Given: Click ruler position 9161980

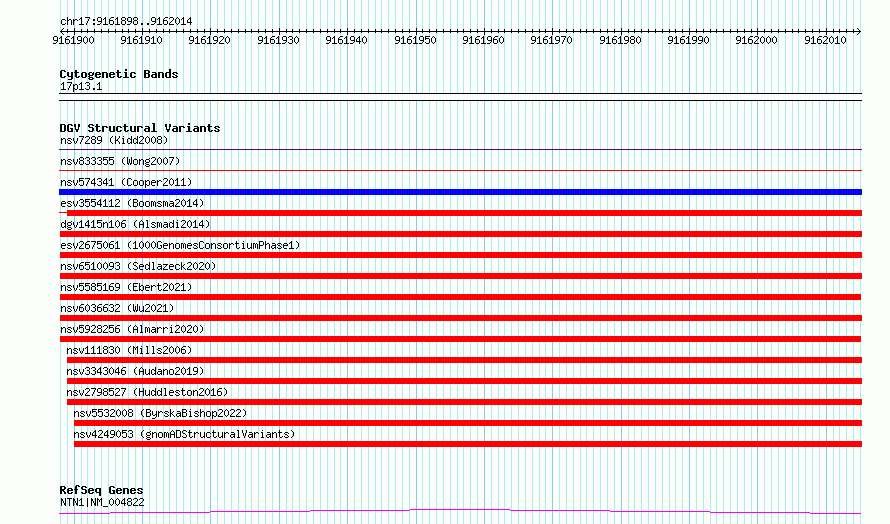Looking at the screenshot, I should click(x=620, y=40).
